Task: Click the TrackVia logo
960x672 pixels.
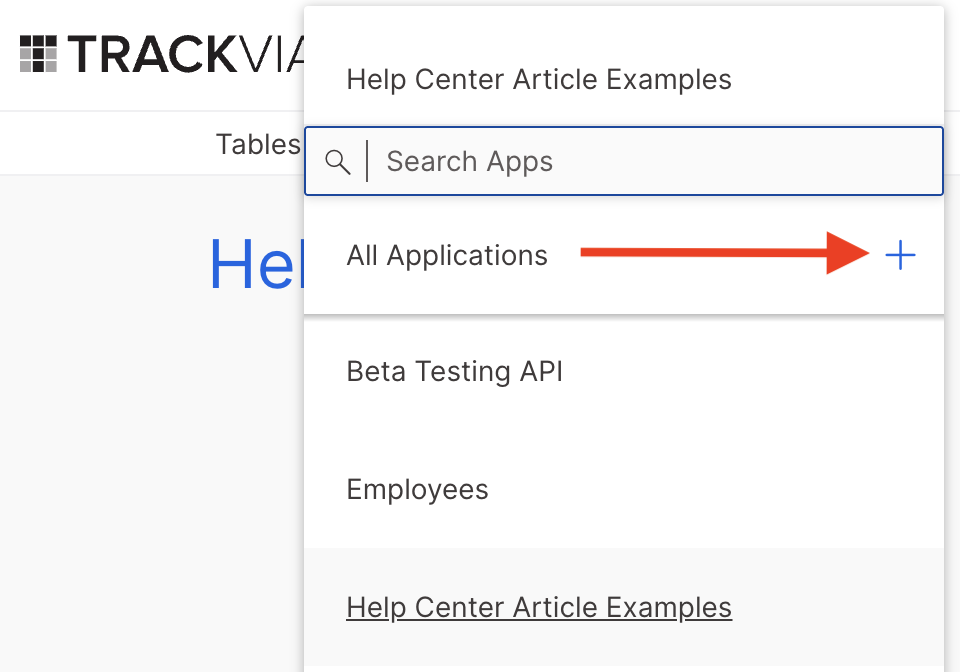Action: tap(162, 54)
